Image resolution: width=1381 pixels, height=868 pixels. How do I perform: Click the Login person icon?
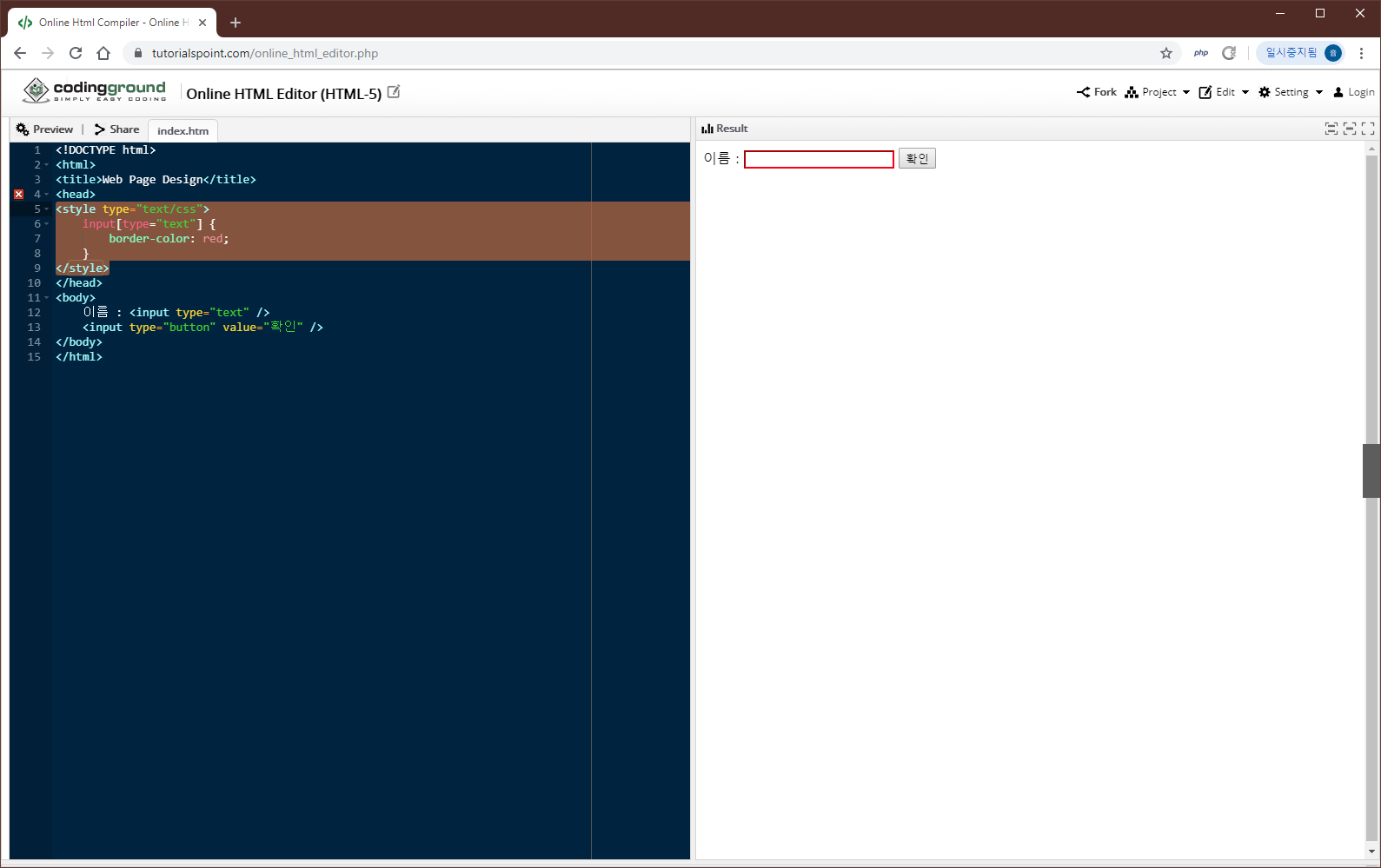(x=1338, y=92)
